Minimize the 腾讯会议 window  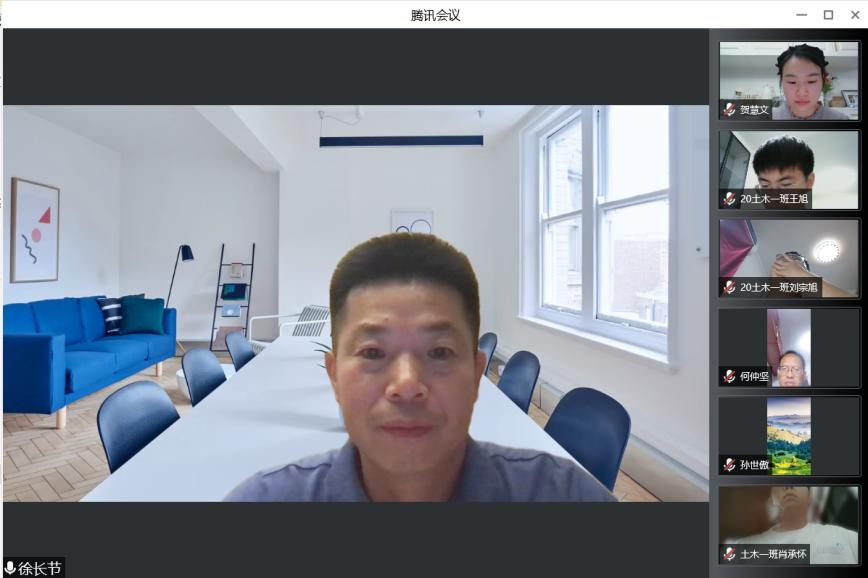802,14
